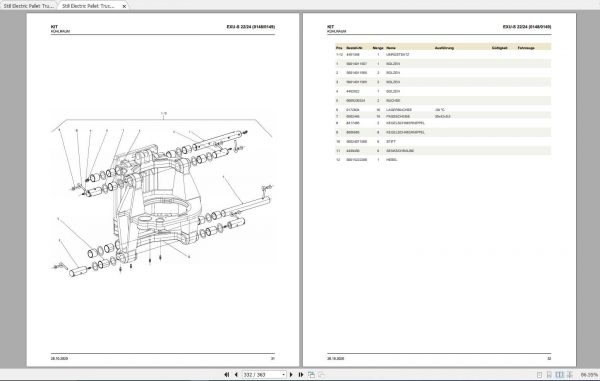Click the LAGERBUCHSE part name
600x381 pixels.
[x=399, y=110]
